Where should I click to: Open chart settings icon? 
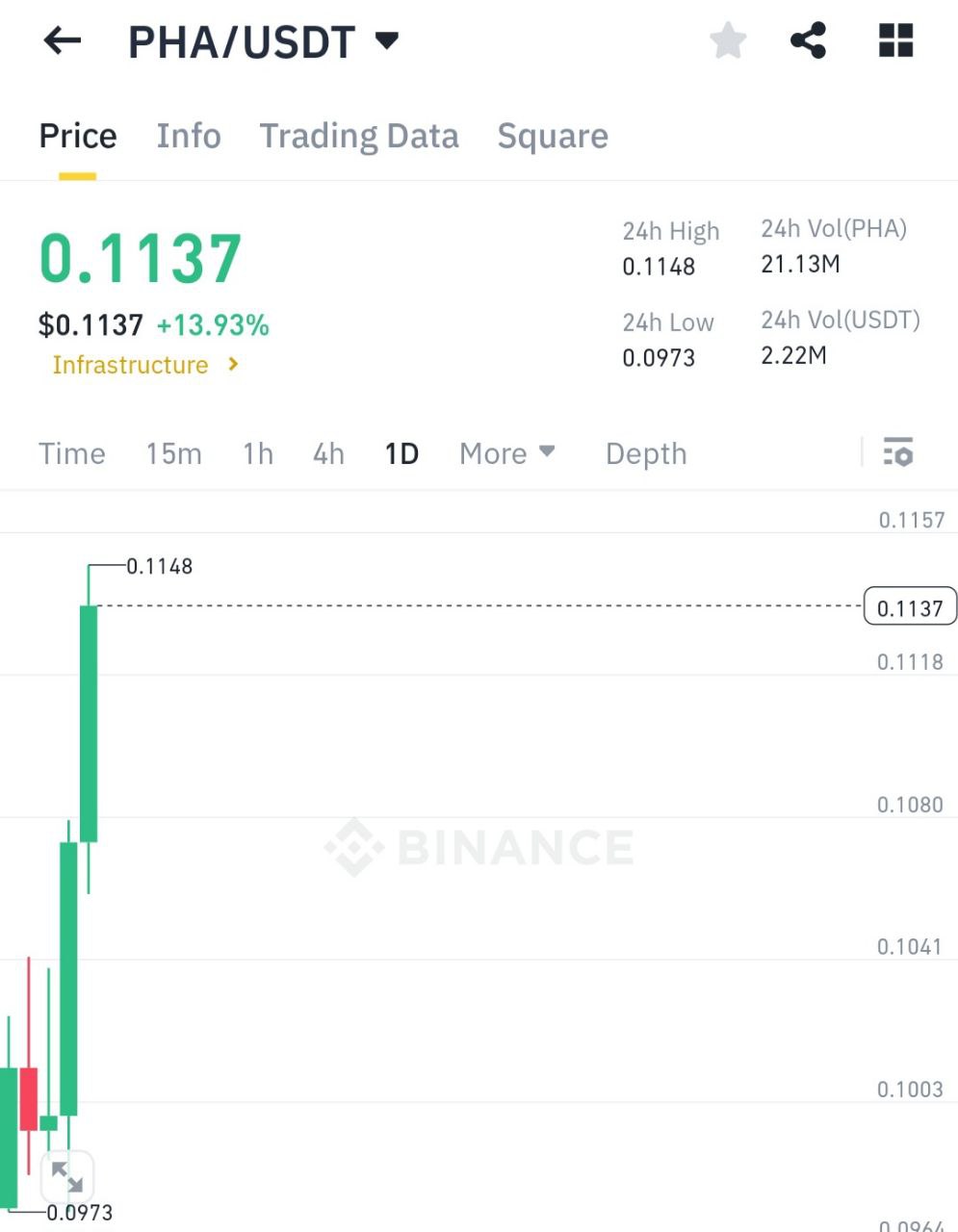pos(897,452)
